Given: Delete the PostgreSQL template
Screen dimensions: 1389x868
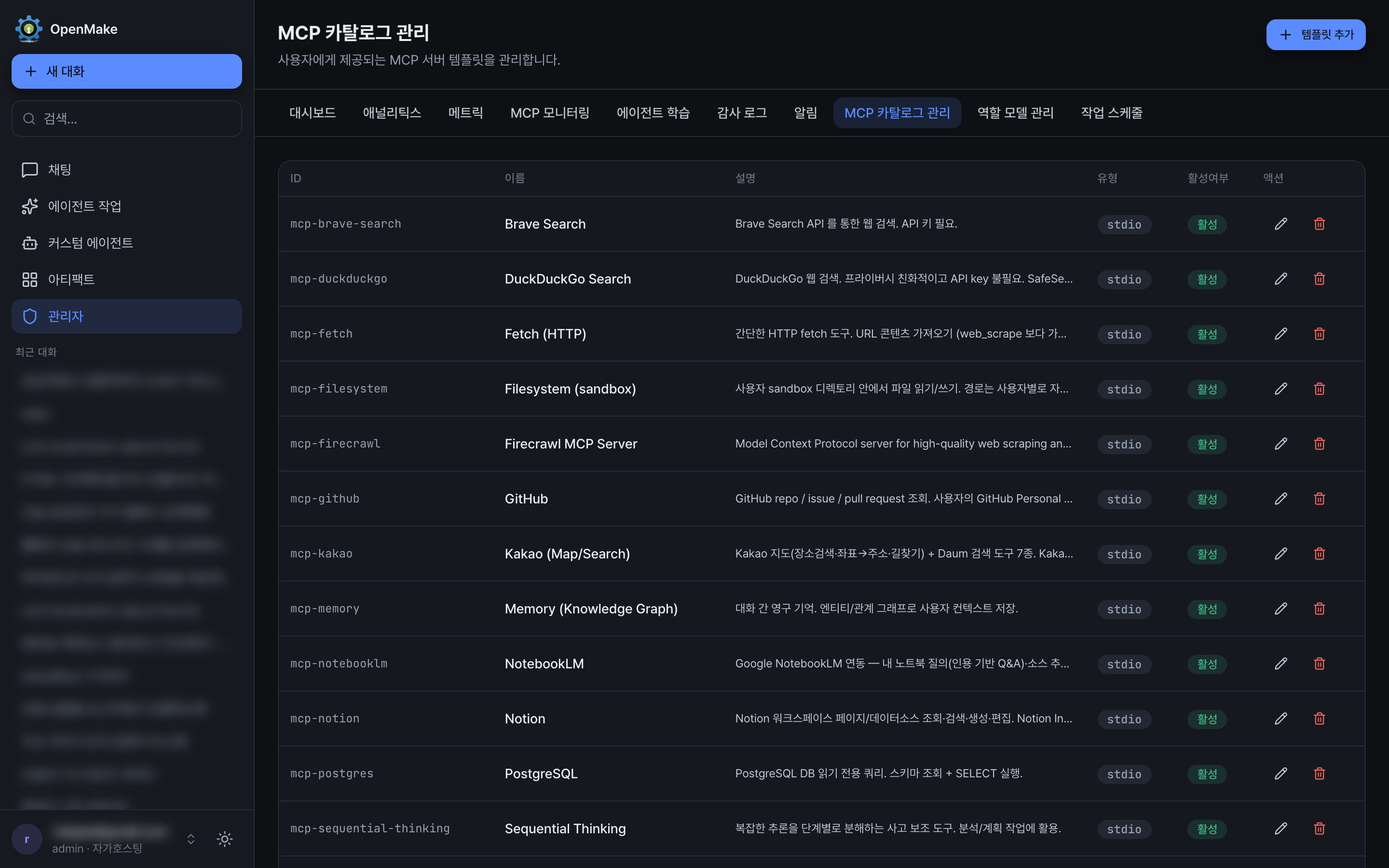Looking at the screenshot, I should (x=1319, y=774).
